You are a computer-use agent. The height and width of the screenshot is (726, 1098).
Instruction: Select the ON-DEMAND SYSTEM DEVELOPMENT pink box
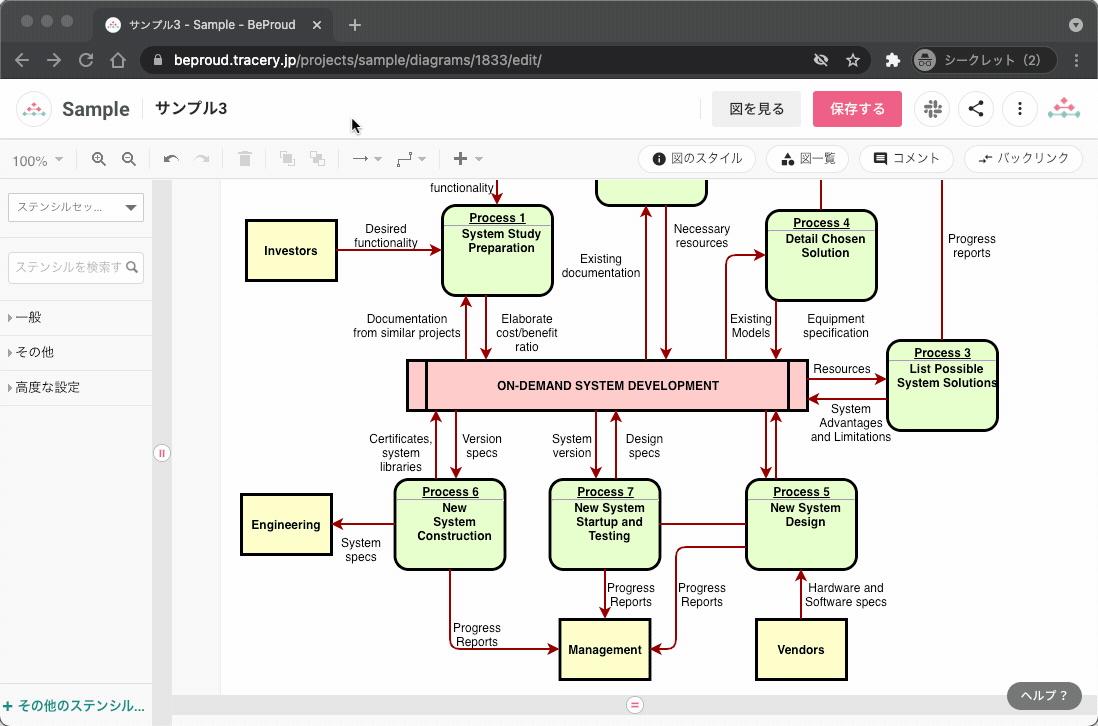click(607, 386)
